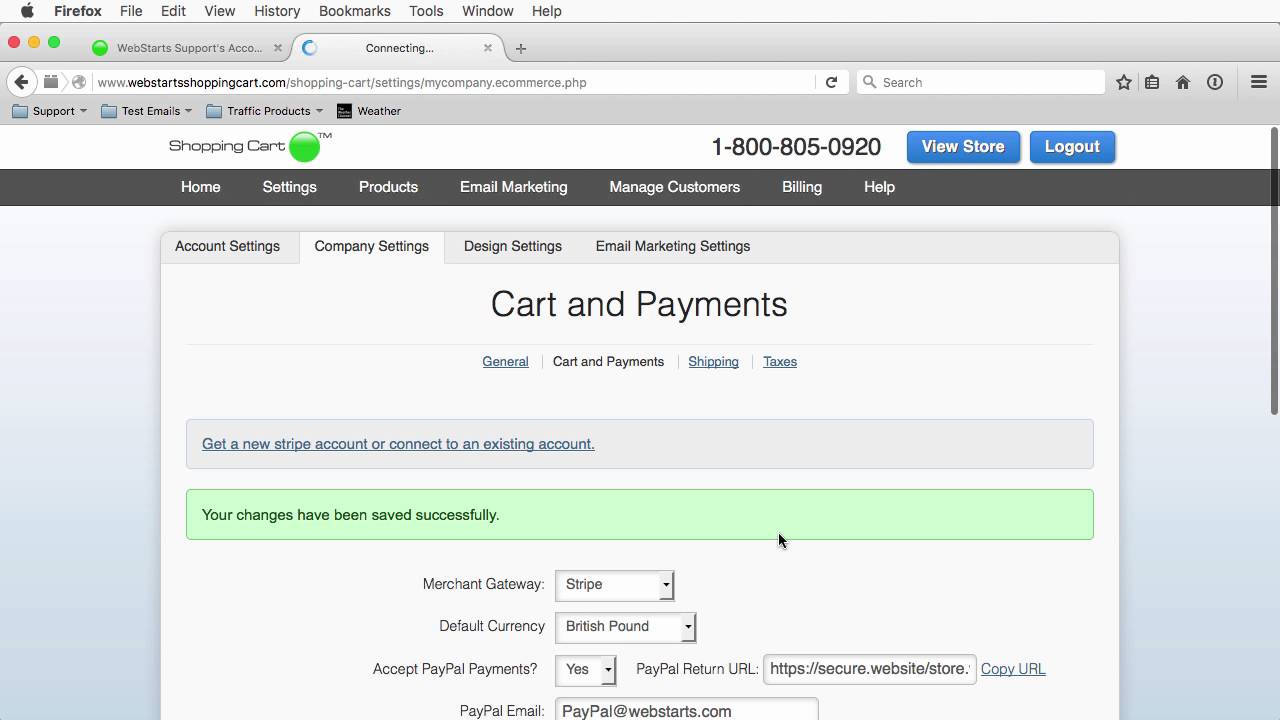Viewport: 1280px width, 720px height.
Task: Open the View menu
Action: click(219, 11)
